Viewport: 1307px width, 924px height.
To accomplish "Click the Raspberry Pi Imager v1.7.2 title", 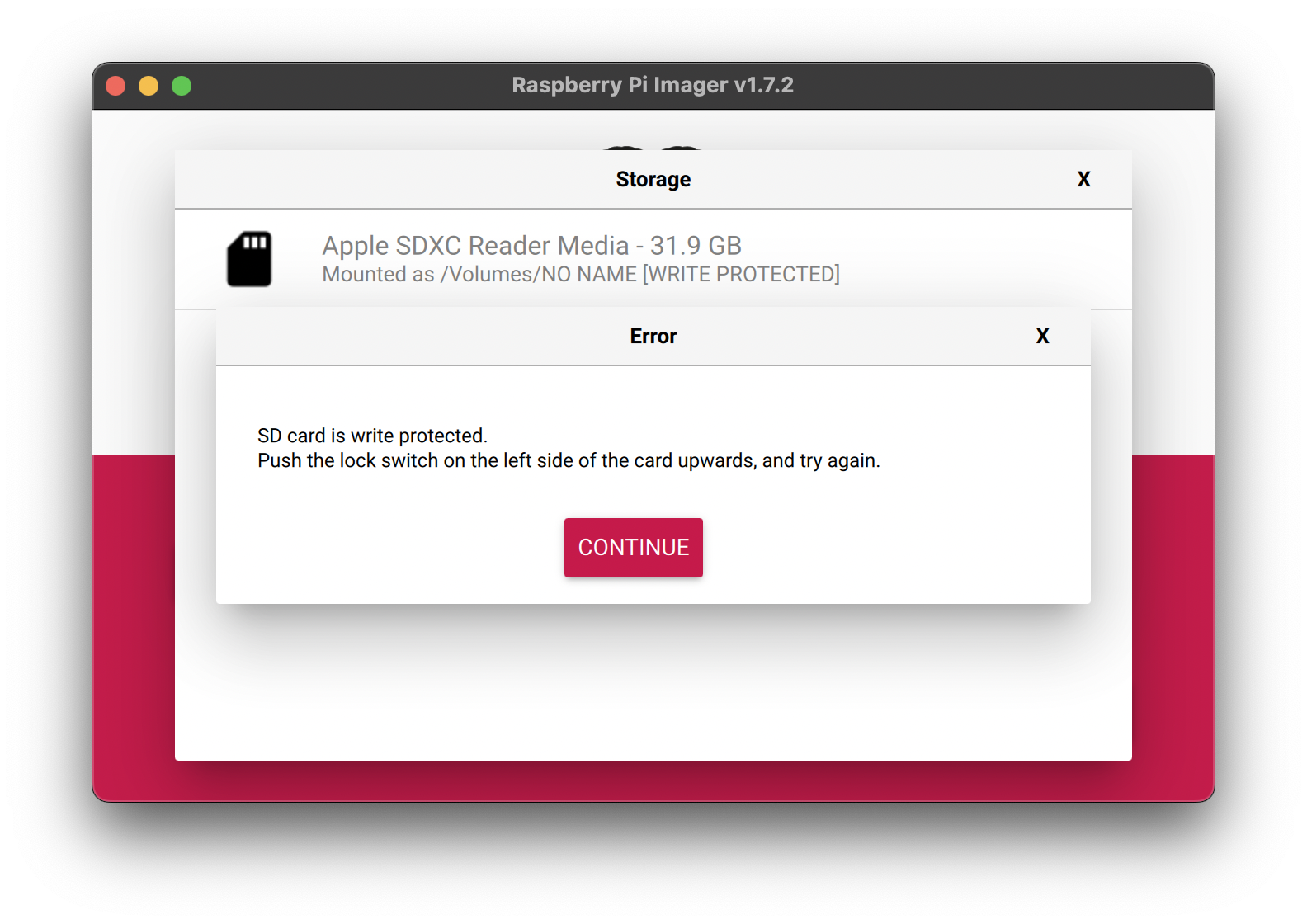I will [x=652, y=86].
